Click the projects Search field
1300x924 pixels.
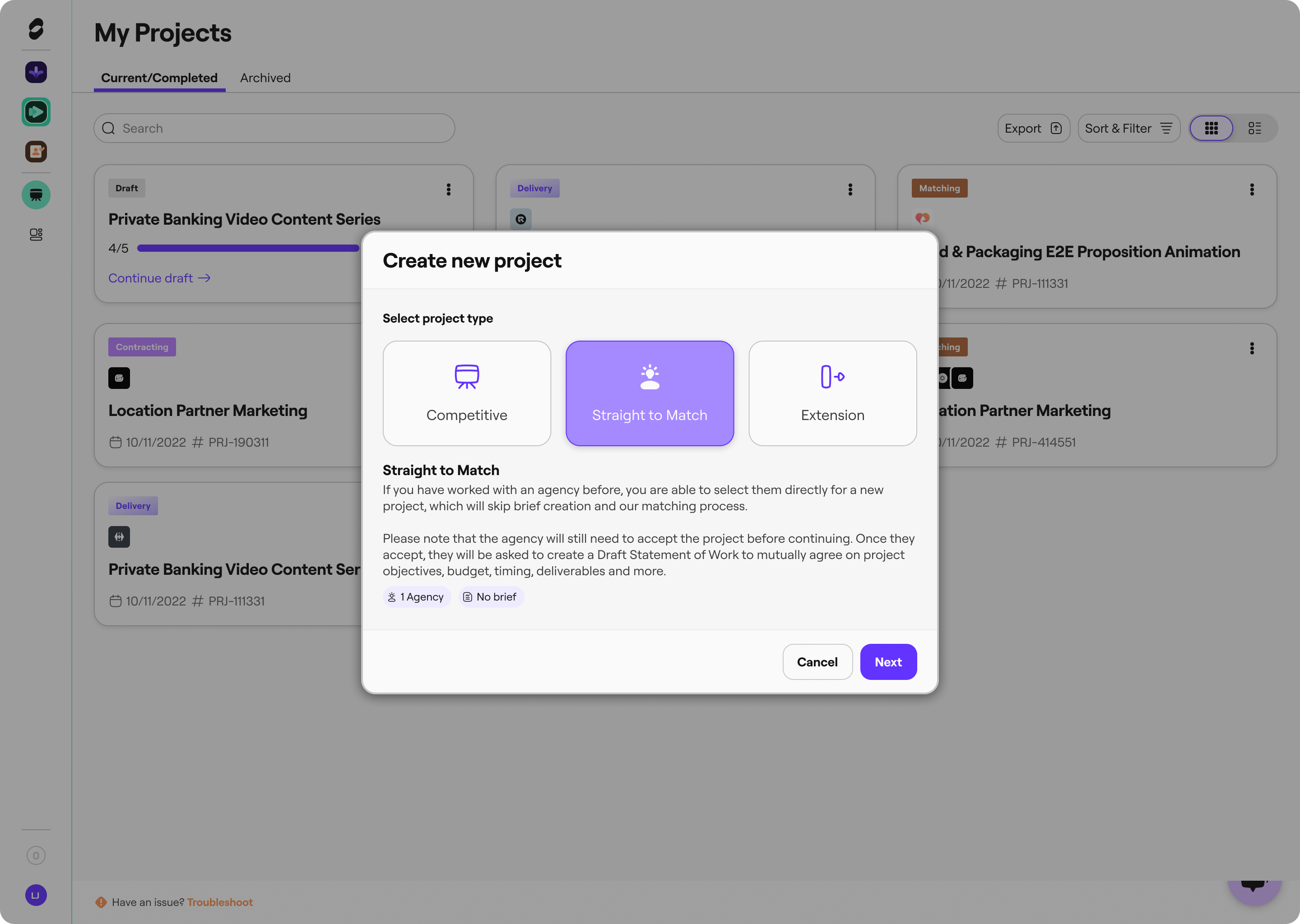tap(274, 128)
